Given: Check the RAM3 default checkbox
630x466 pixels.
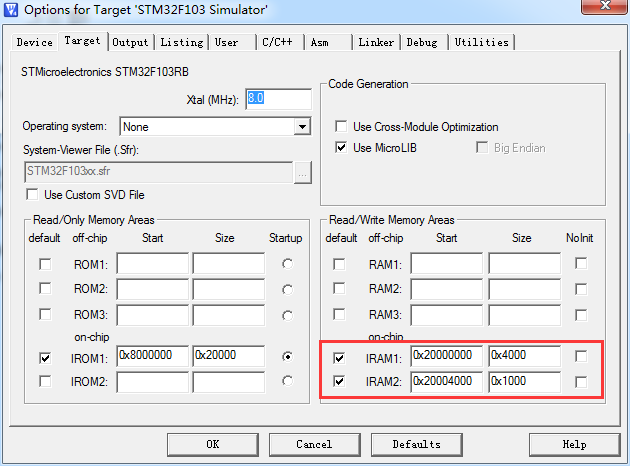Looking at the screenshot, I should (x=339, y=314).
